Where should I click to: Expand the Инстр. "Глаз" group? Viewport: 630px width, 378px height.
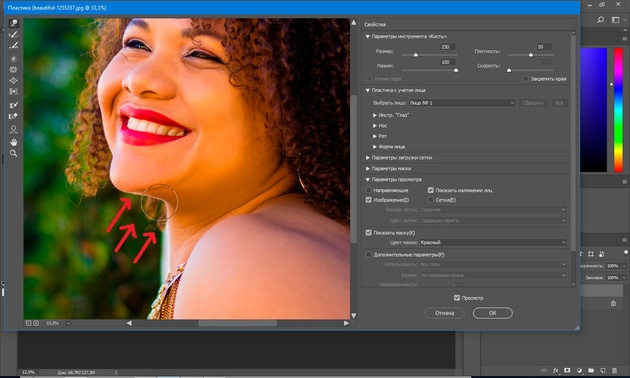tap(374, 115)
